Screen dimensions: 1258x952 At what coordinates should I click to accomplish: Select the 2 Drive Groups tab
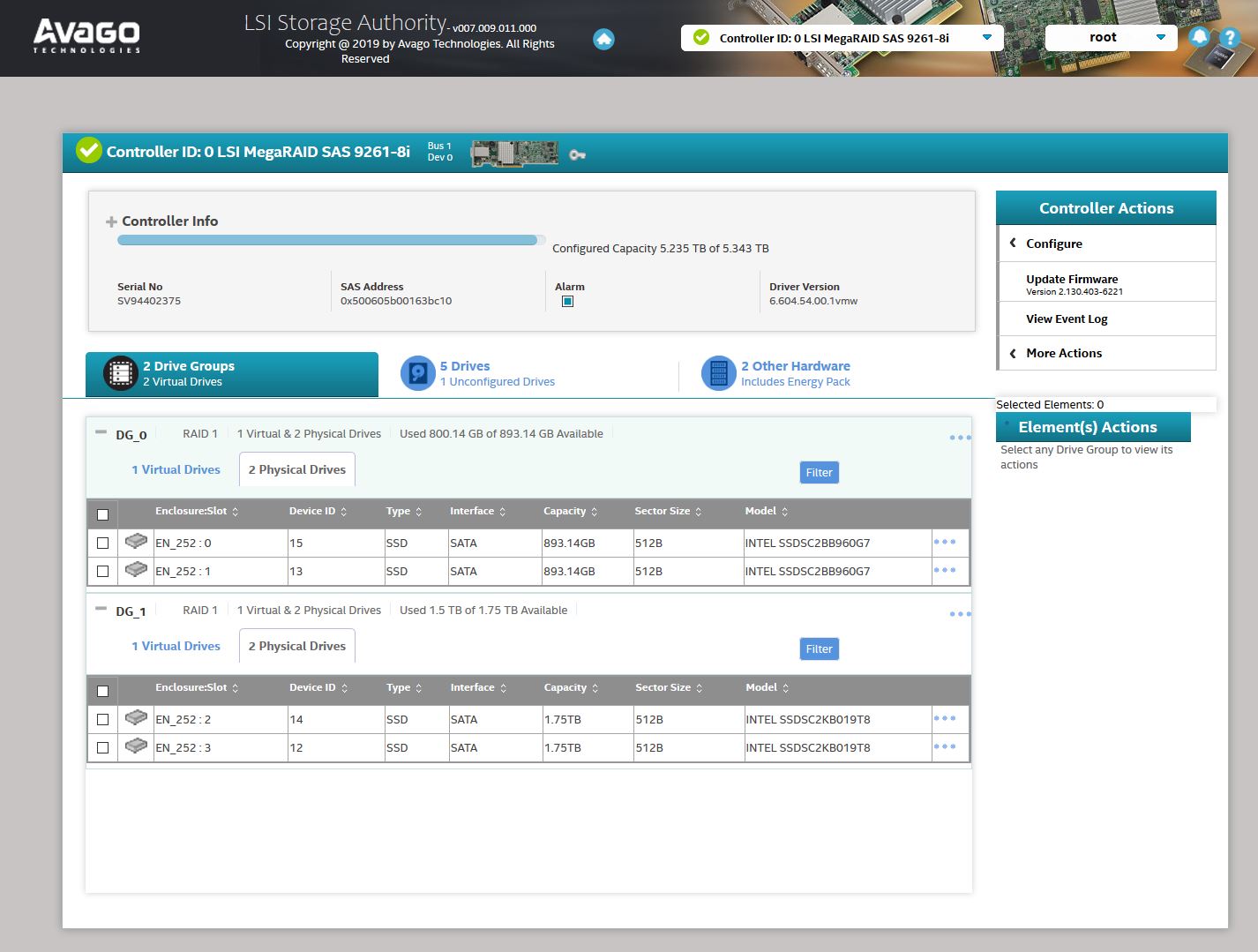[231, 374]
